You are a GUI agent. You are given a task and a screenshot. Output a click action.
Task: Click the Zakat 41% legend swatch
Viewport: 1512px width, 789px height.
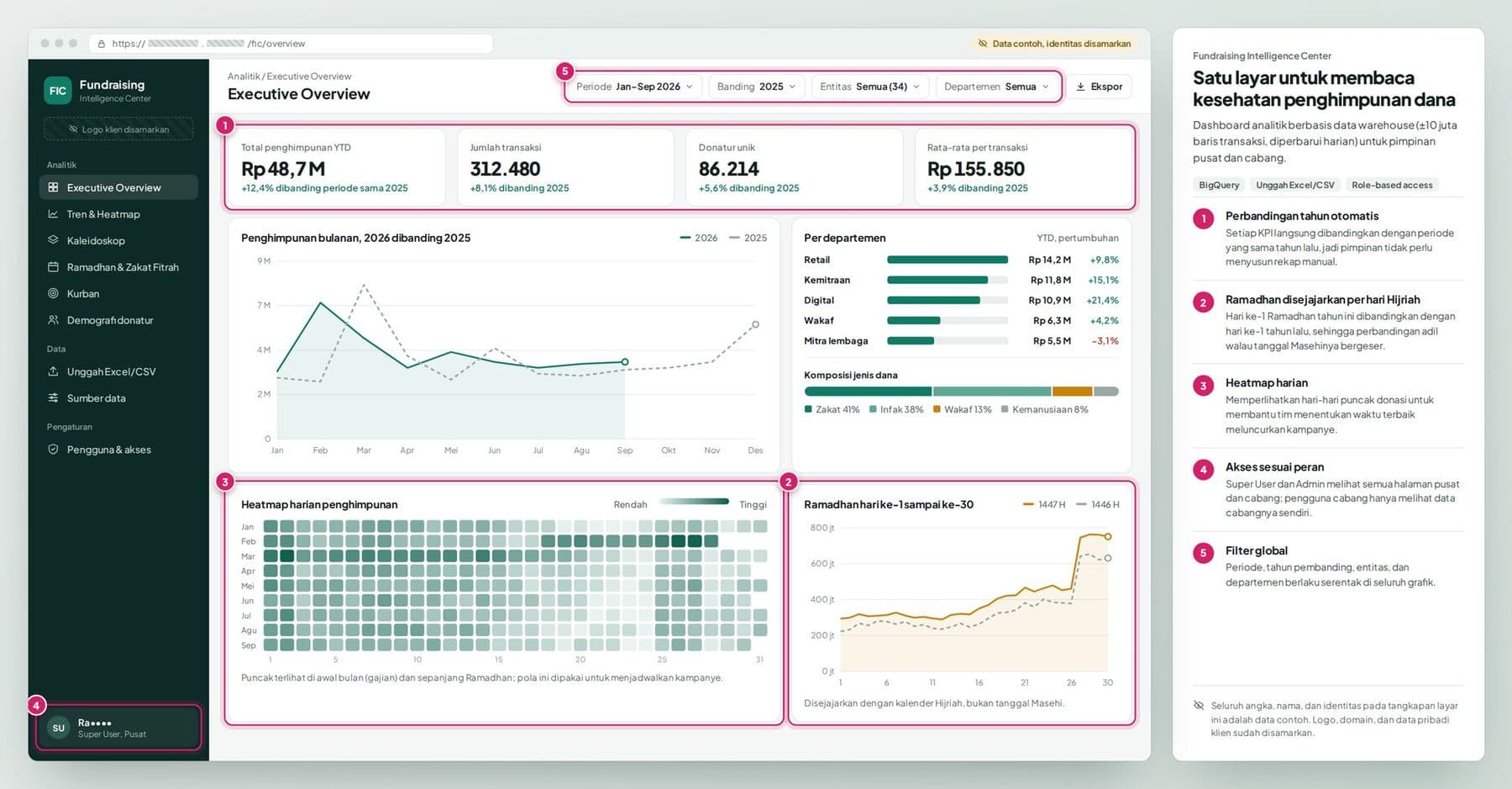click(x=808, y=409)
